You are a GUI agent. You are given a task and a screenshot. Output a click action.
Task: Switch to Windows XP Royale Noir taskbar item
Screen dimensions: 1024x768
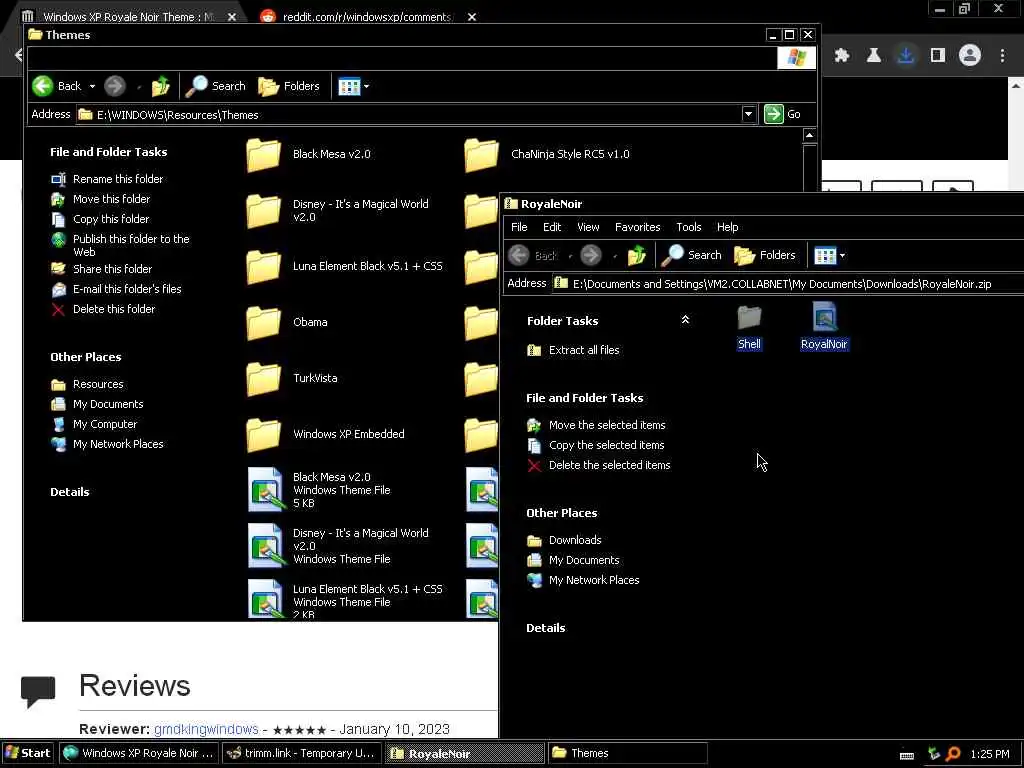[139, 753]
